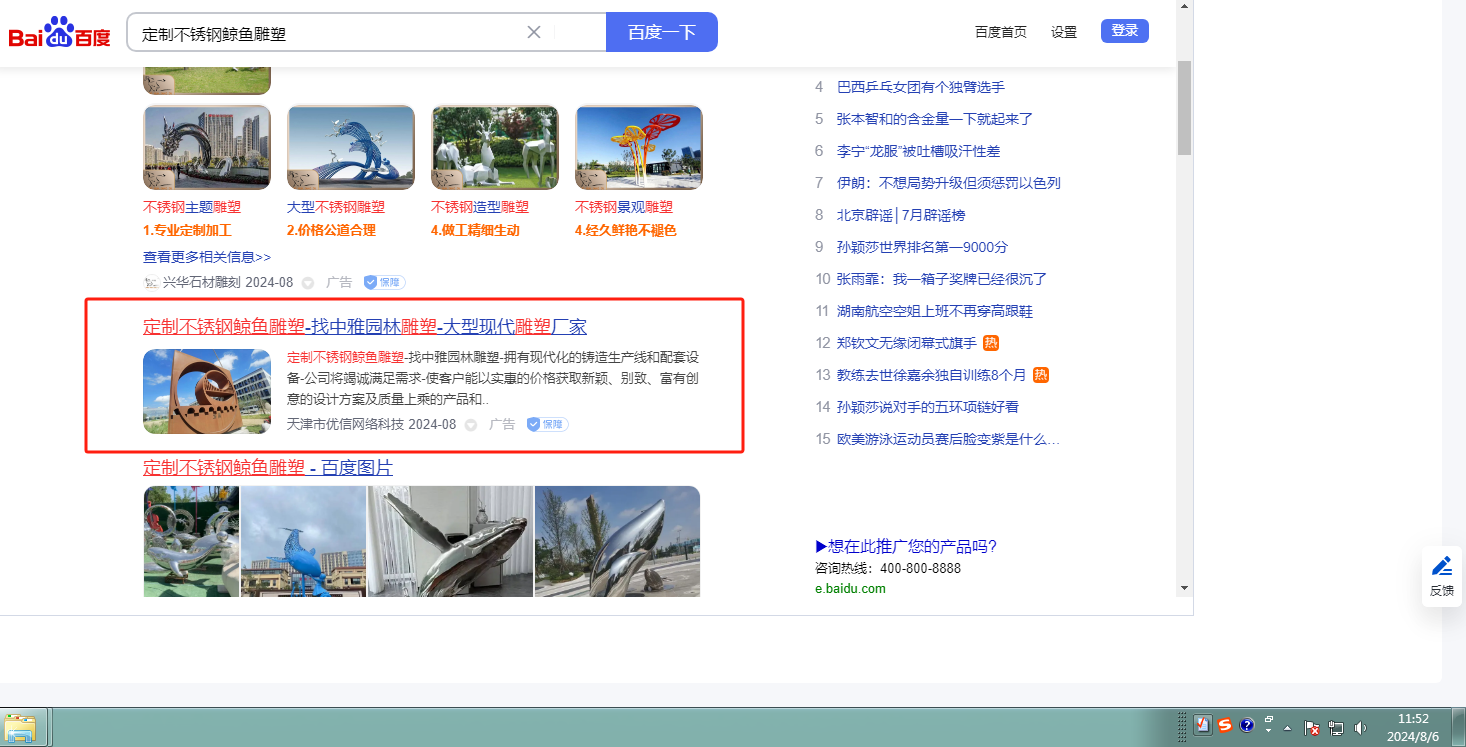Open the Action Center flag tray icon
The width and height of the screenshot is (1466, 747).
pyautogui.click(x=1313, y=728)
